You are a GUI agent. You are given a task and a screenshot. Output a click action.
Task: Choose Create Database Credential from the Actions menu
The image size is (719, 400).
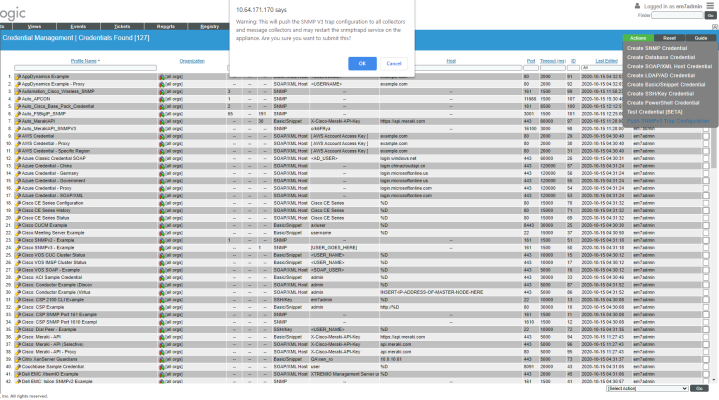661,57
